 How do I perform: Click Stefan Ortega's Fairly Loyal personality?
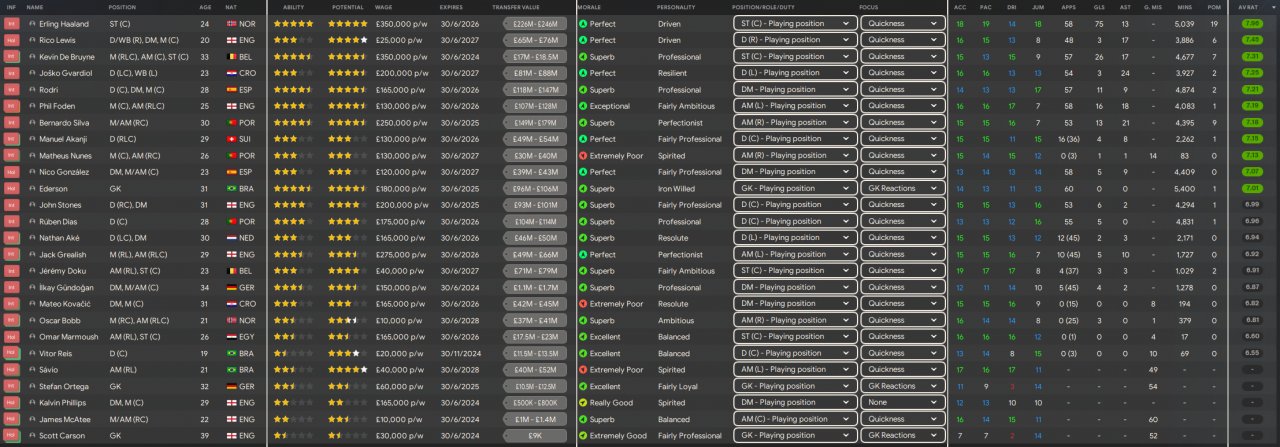coord(678,386)
